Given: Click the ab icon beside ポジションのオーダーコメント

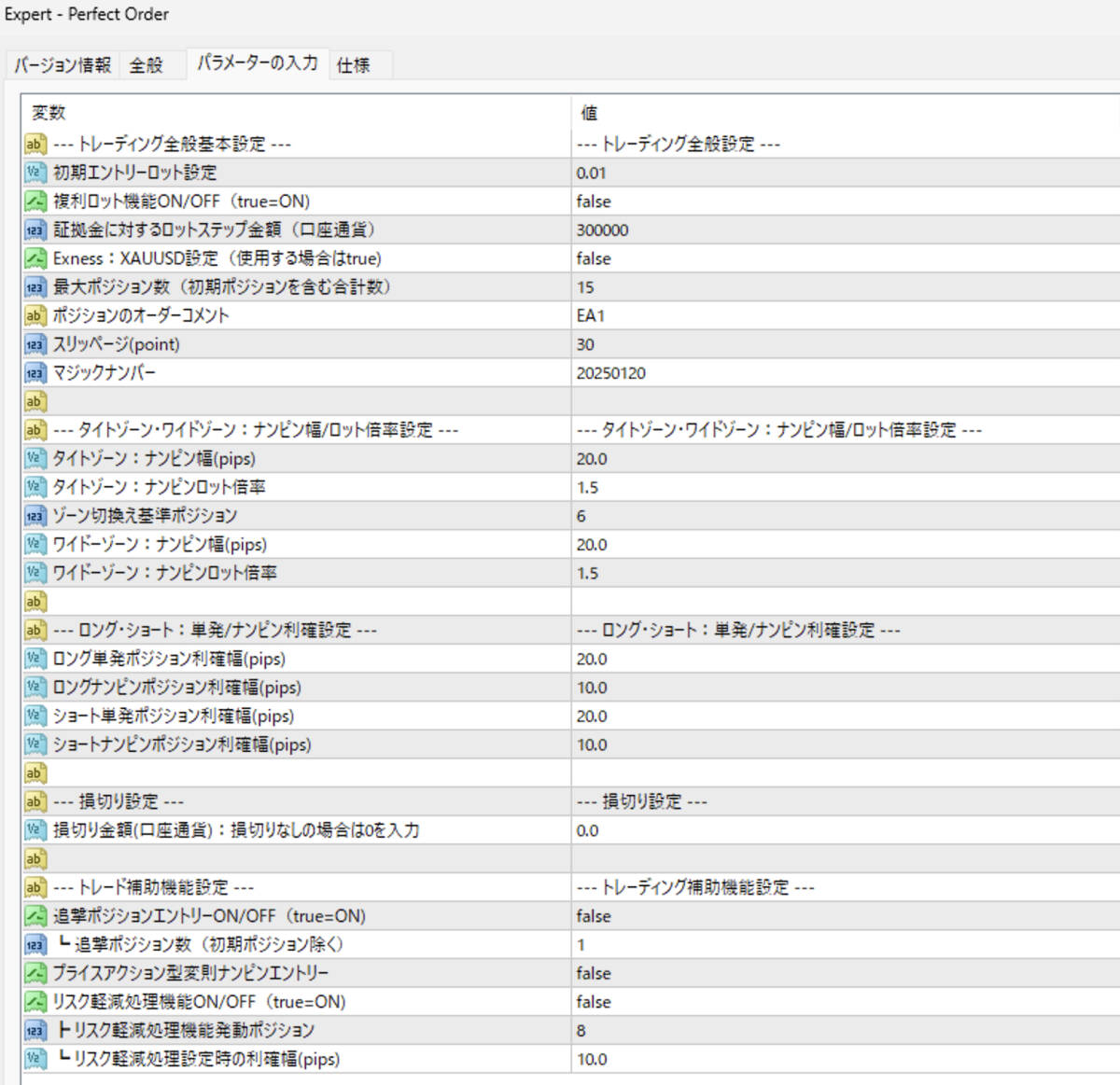Looking at the screenshot, I should [34, 315].
